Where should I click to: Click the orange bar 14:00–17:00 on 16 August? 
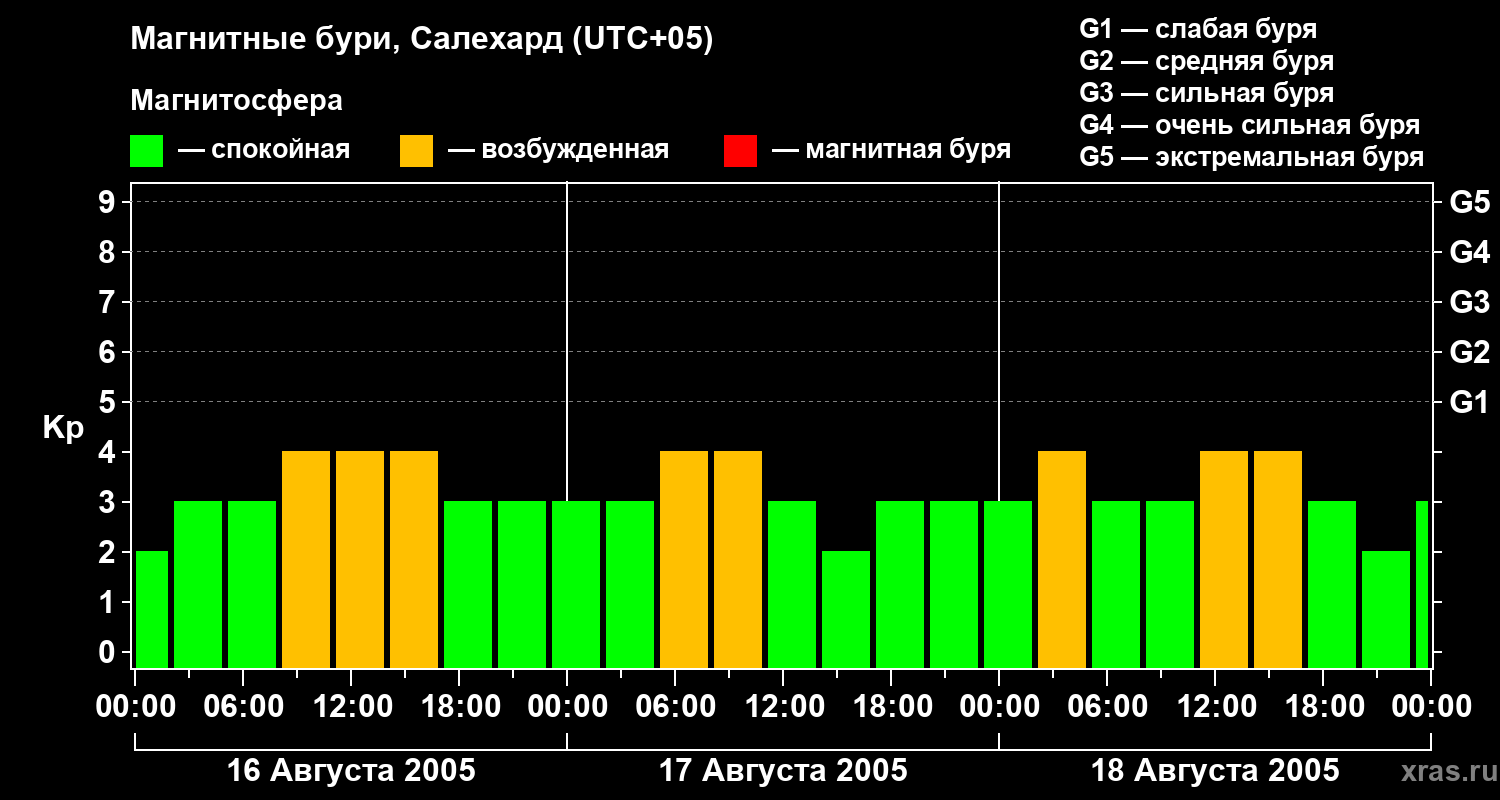(414, 559)
